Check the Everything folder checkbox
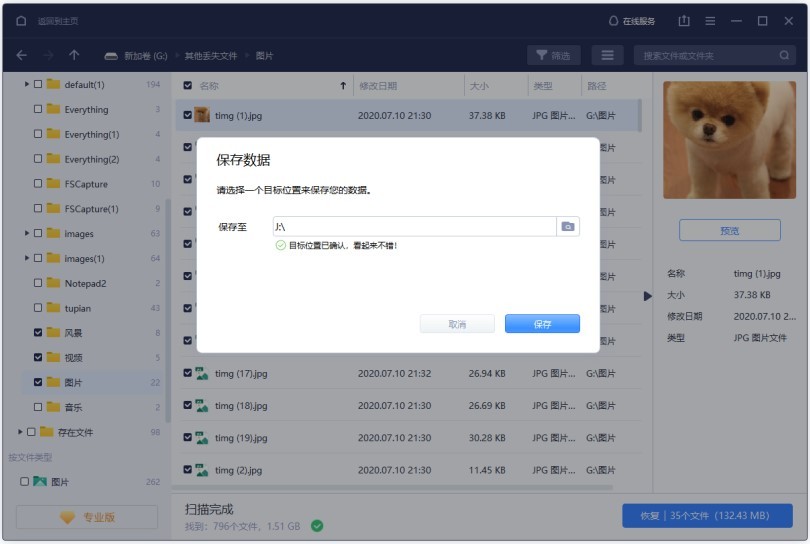 (38, 109)
